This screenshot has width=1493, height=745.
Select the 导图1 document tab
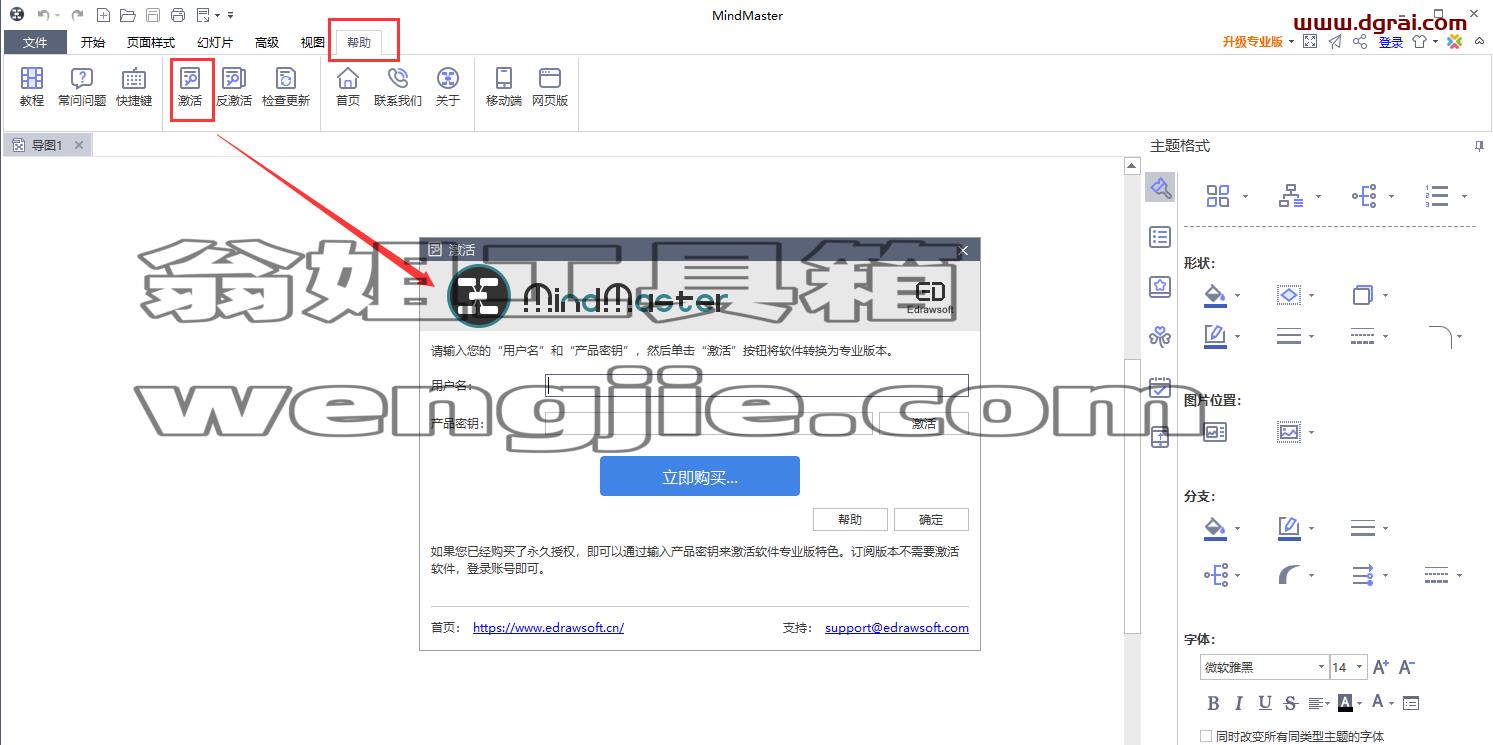(47, 145)
